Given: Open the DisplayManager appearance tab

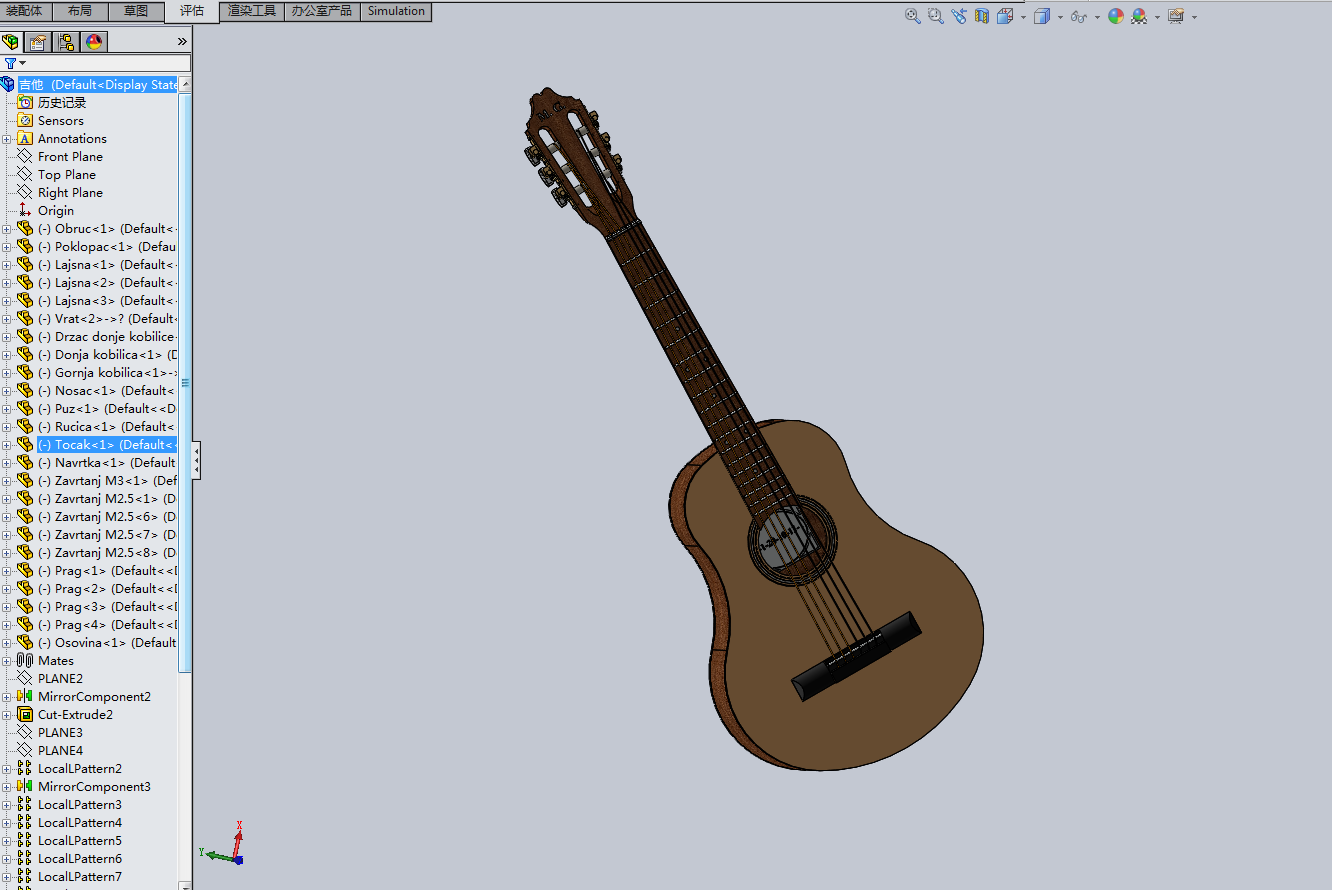Looking at the screenshot, I should (x=94, y=42).
